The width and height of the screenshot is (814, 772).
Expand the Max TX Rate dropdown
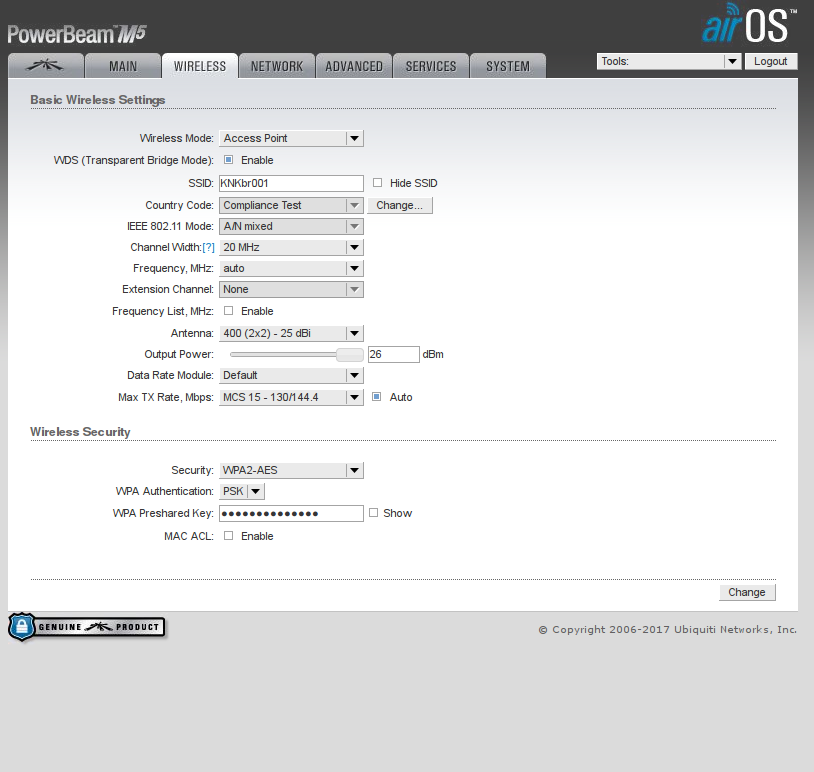pos(291,397)
